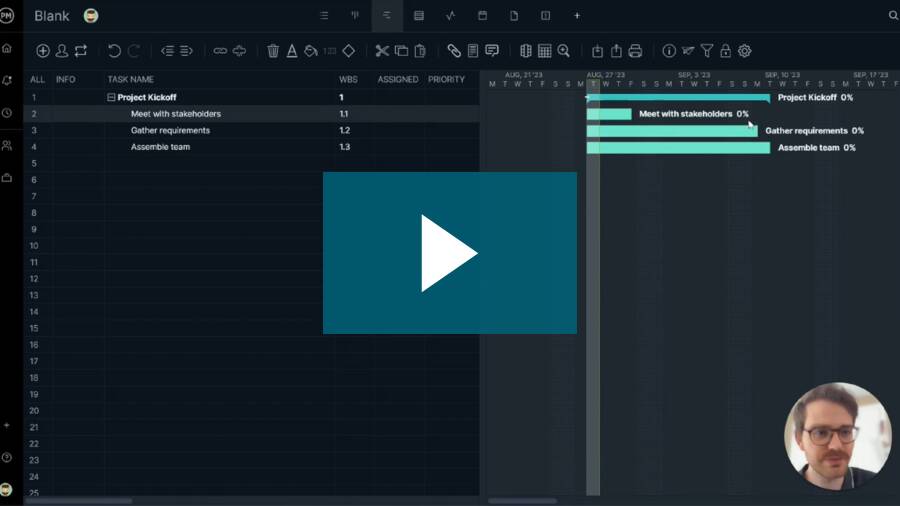Play the video overlay
Screen dimensions: 900x506
[450, 253]
